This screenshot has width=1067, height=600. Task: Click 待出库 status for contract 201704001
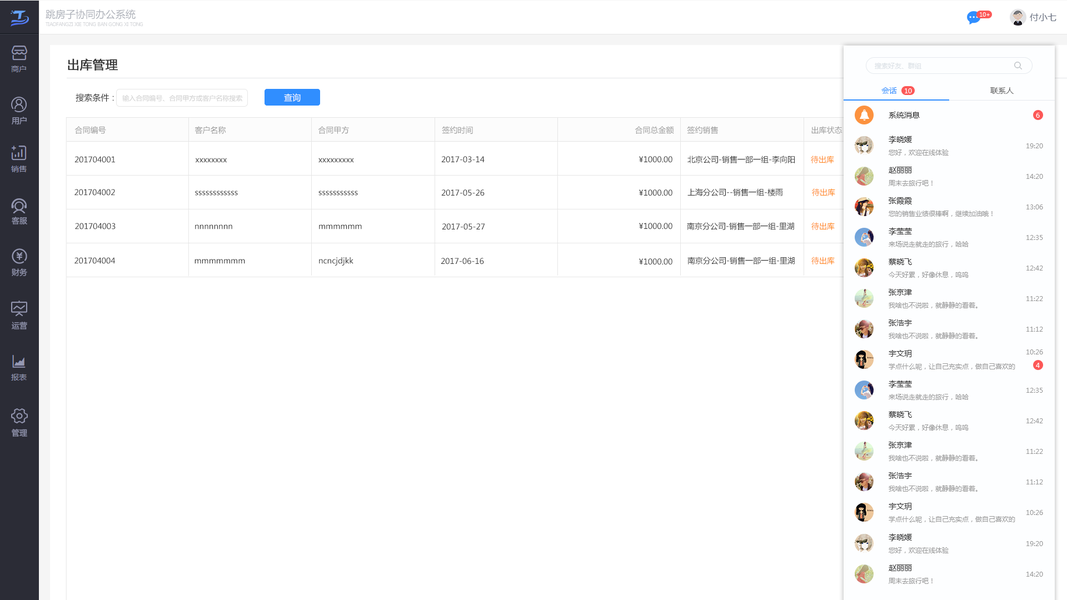pyautogui.click(x=822, y=159)
